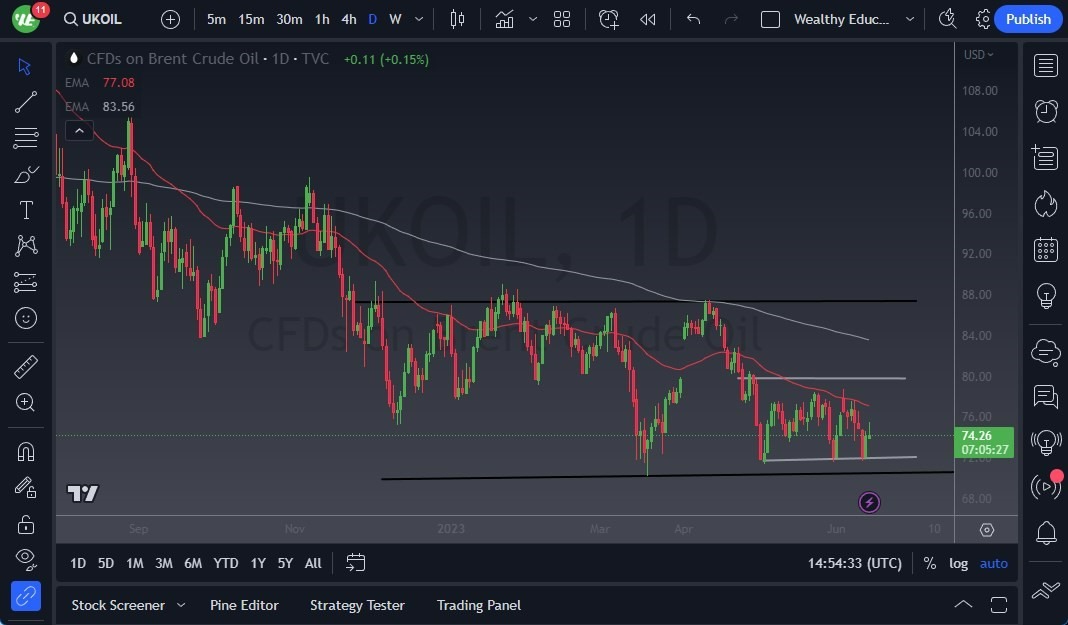
Task: Toggle auto scale mode
Action: [993, 563]
